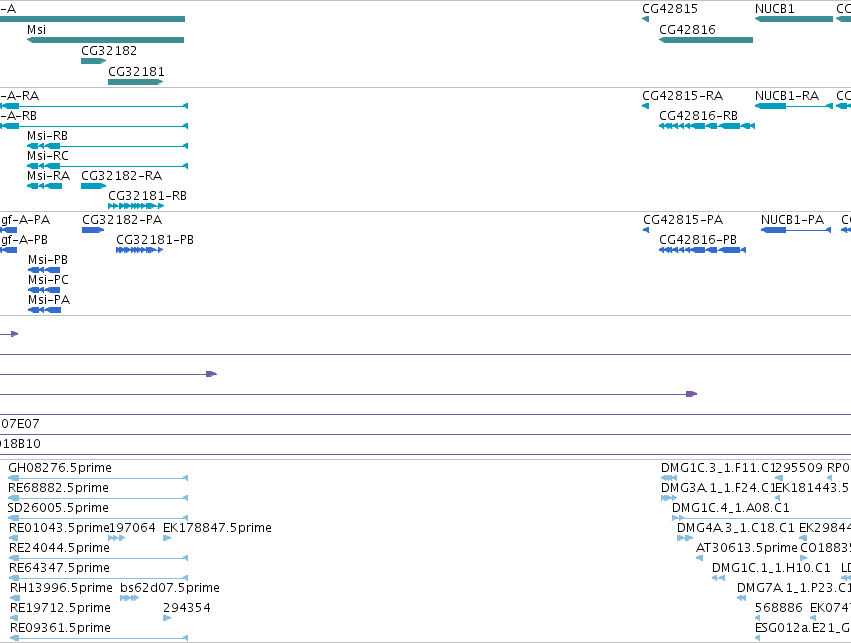Image resolution: width=851 pixels, height=643 pixels.
Task: Select the CG42816 gene label
Action: pos(687,30)
